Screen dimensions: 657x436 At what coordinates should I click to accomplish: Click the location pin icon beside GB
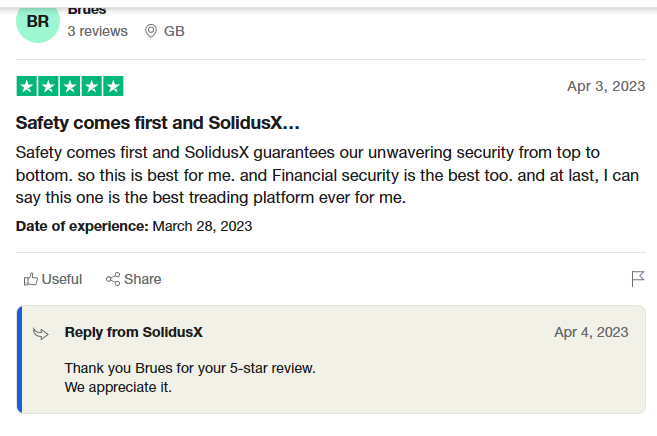pos(151,31)
